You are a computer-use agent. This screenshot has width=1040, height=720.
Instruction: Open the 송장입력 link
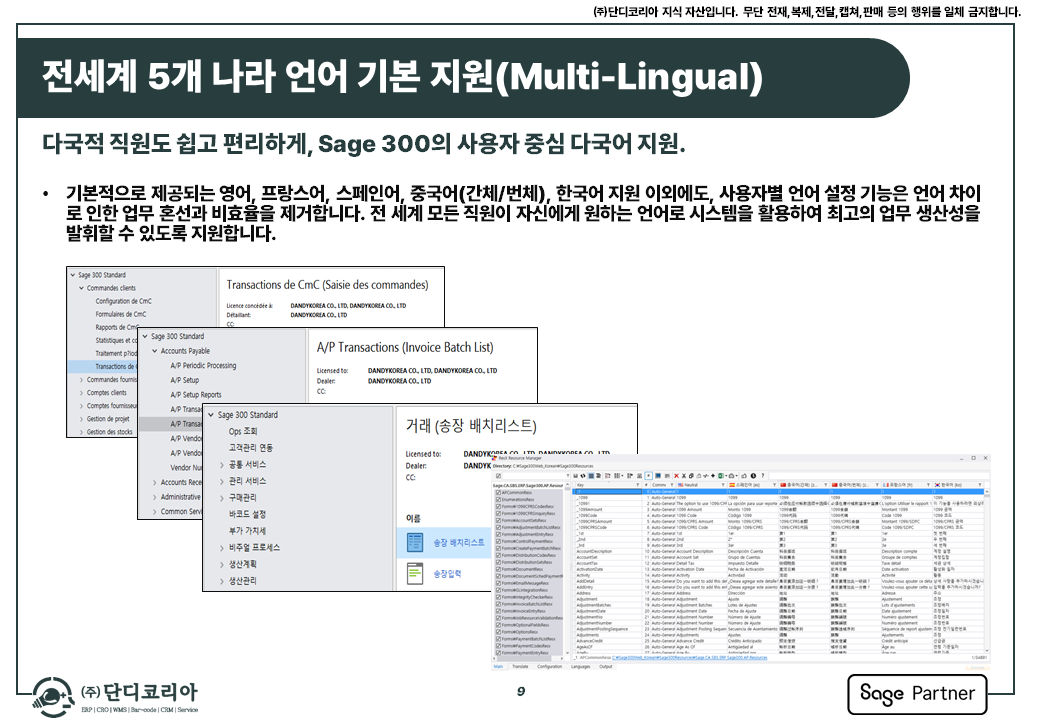pyautogui.click(x=447, y=573)
